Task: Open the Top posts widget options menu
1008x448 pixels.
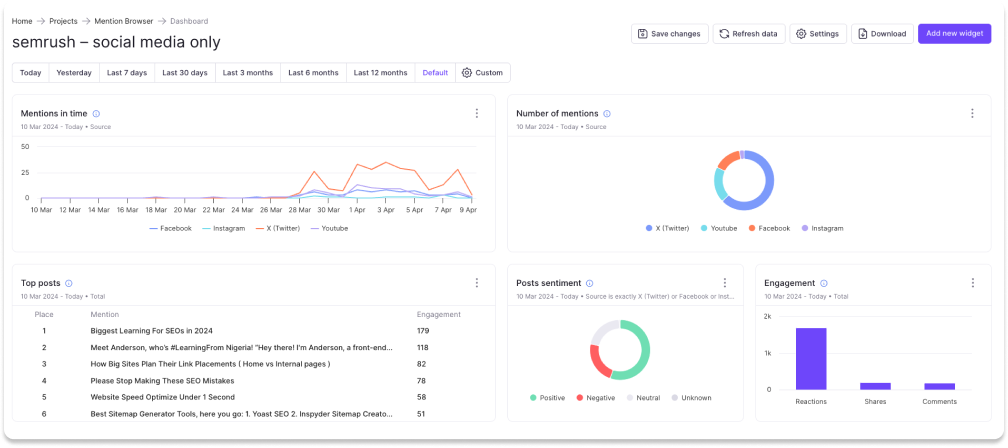Action: tap(476, 283)
